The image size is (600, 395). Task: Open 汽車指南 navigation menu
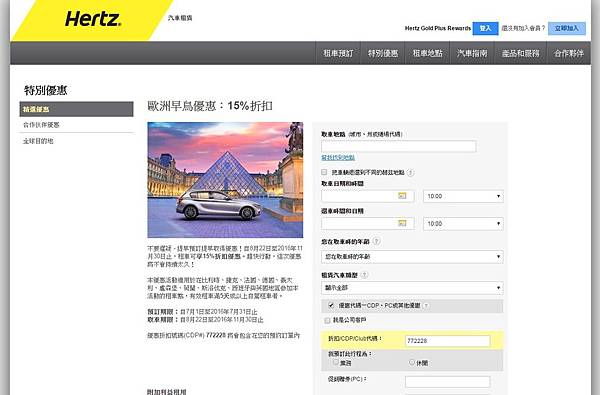472,53
